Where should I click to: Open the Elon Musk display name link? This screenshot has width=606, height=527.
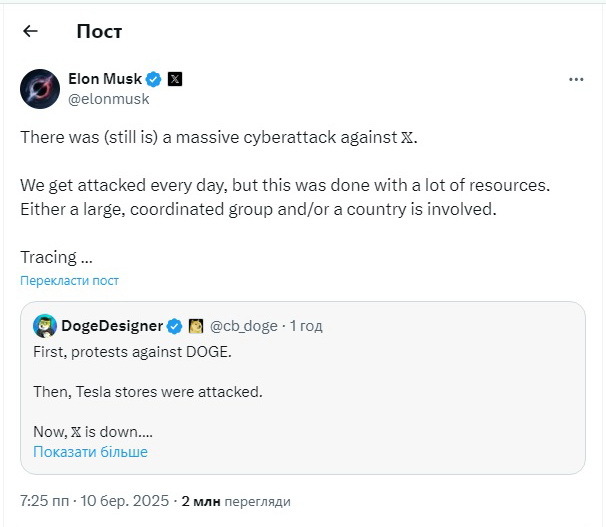point(105,78)
